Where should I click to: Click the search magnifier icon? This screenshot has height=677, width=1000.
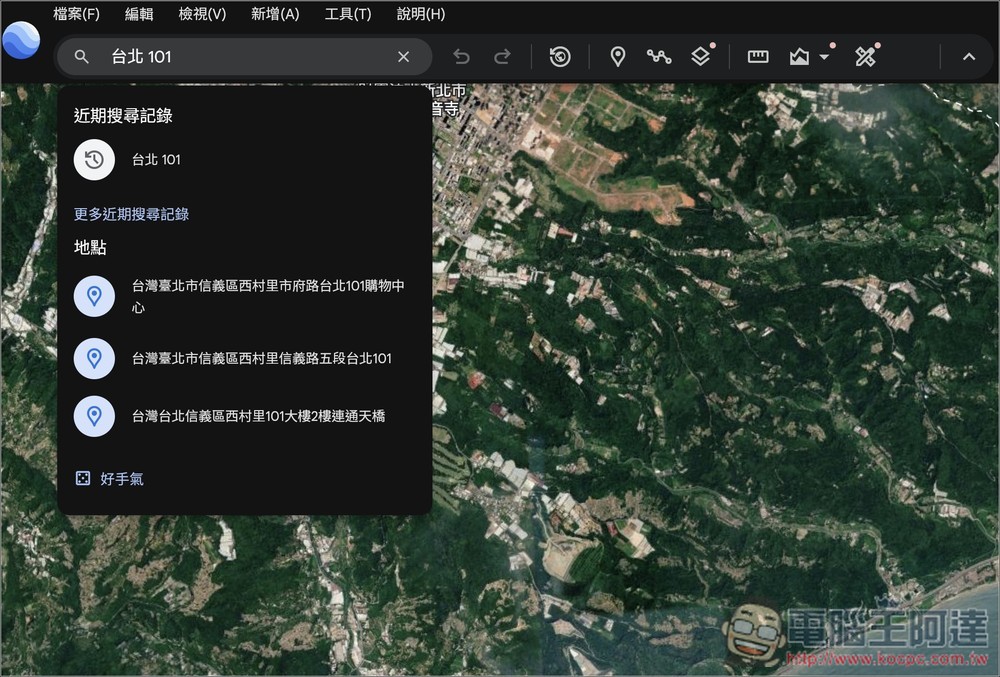coord(81,57)
